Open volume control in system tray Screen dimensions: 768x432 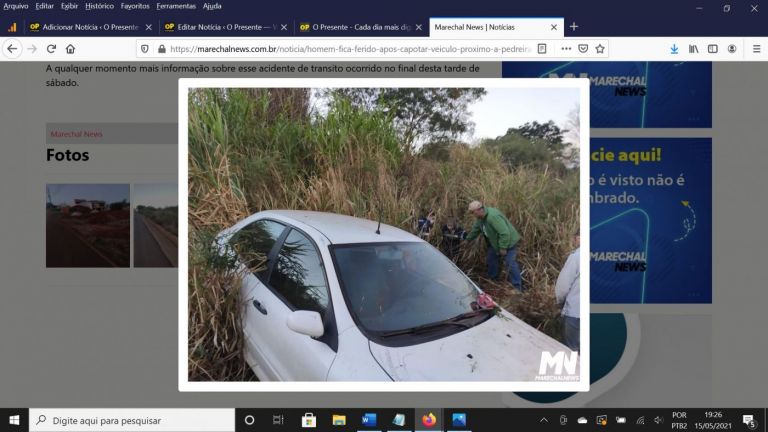tap(658, 420)
